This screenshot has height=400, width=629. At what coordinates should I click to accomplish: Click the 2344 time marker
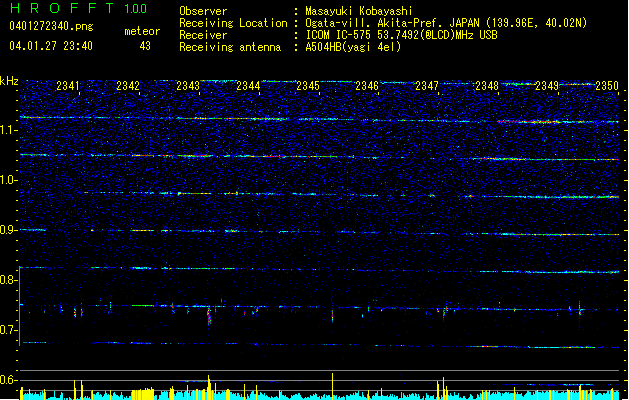[x=248, y=85]
